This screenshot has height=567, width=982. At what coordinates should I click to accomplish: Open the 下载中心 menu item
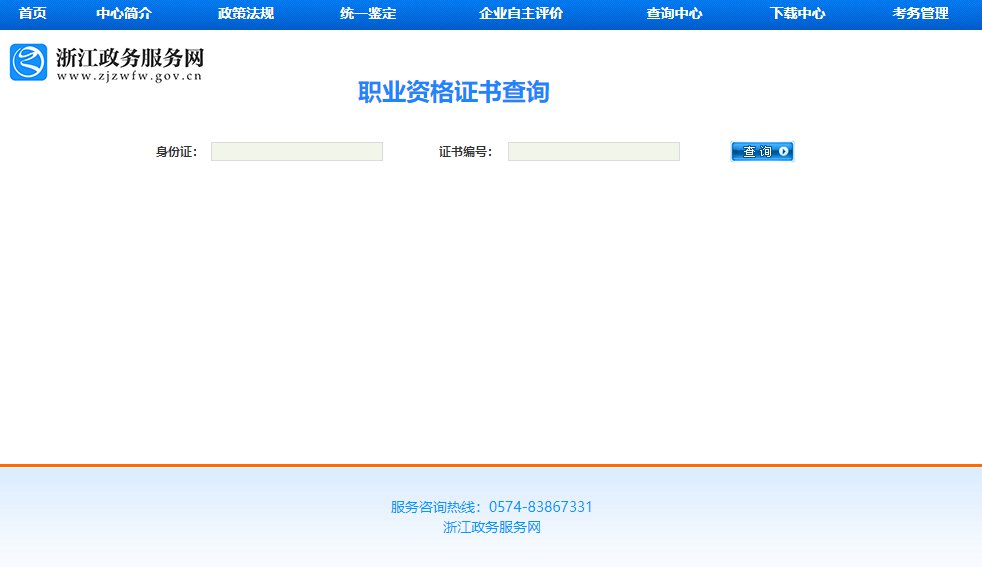pyautogui.click(x=797, y=14)
